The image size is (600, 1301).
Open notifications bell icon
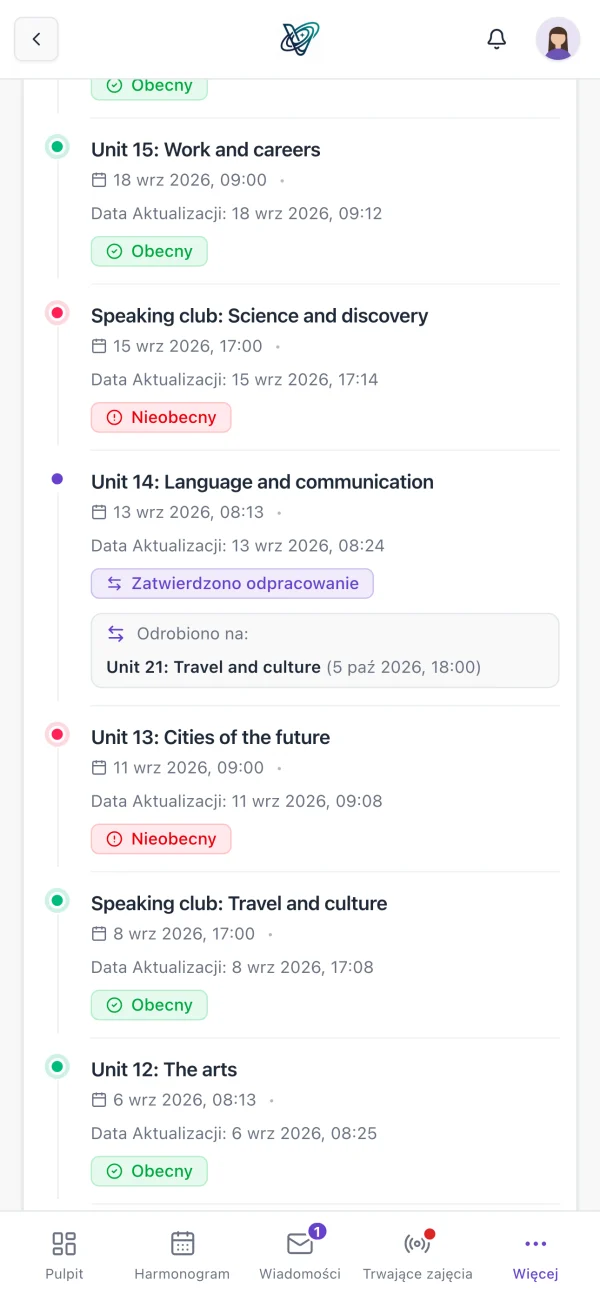coord(497,39)
